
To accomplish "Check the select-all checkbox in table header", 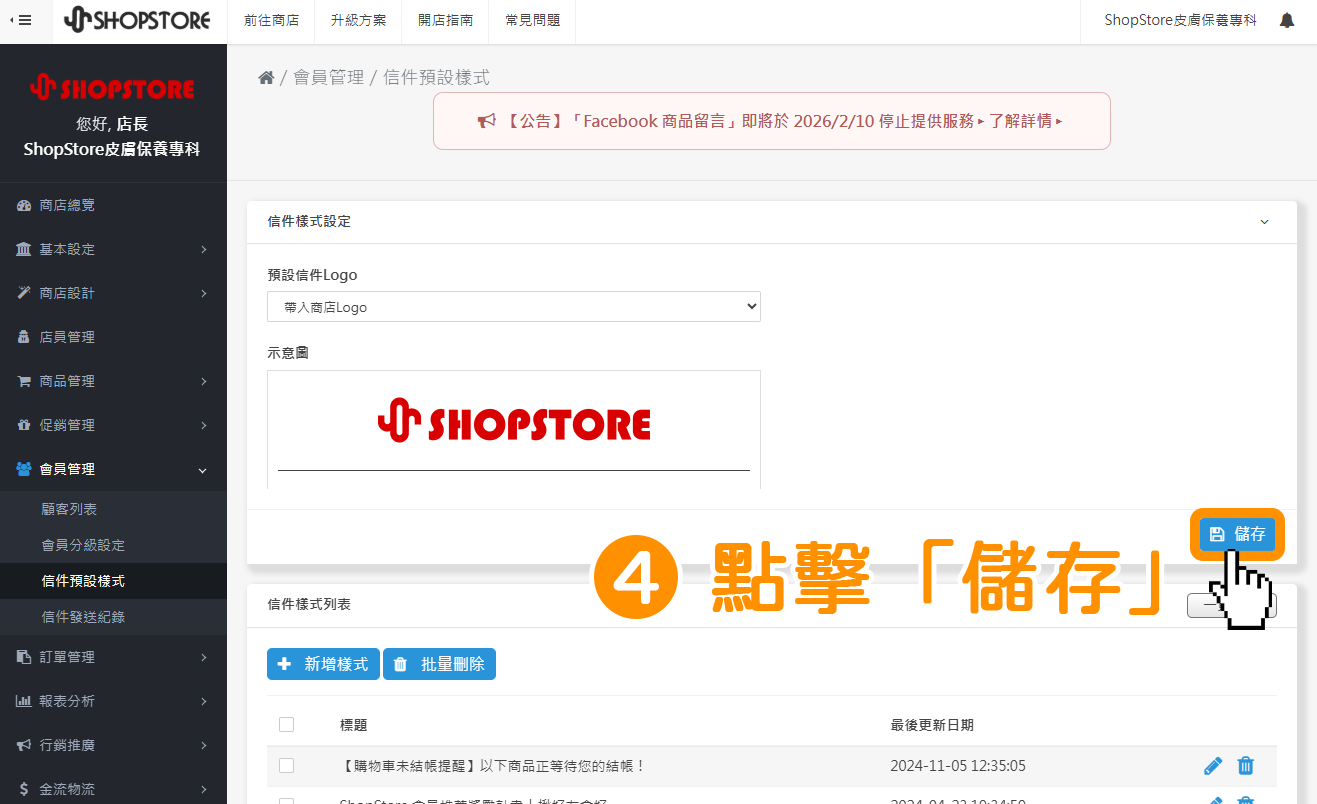I will point(287,725).
